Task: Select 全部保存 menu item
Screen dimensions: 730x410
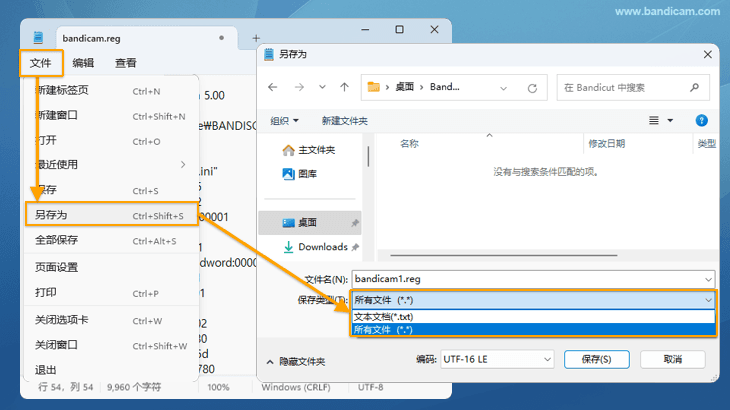Action: [x=111, y=241]
